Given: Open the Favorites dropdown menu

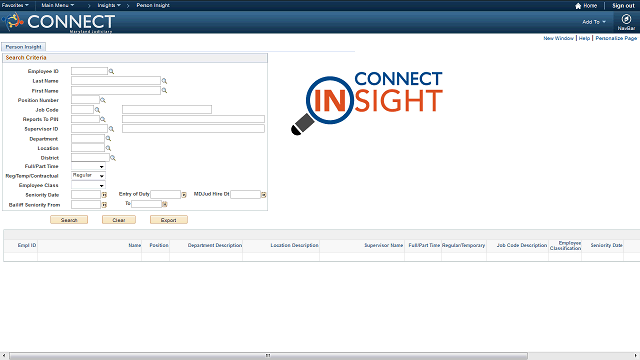Looking at the screenshot, I should click(15, 5).
